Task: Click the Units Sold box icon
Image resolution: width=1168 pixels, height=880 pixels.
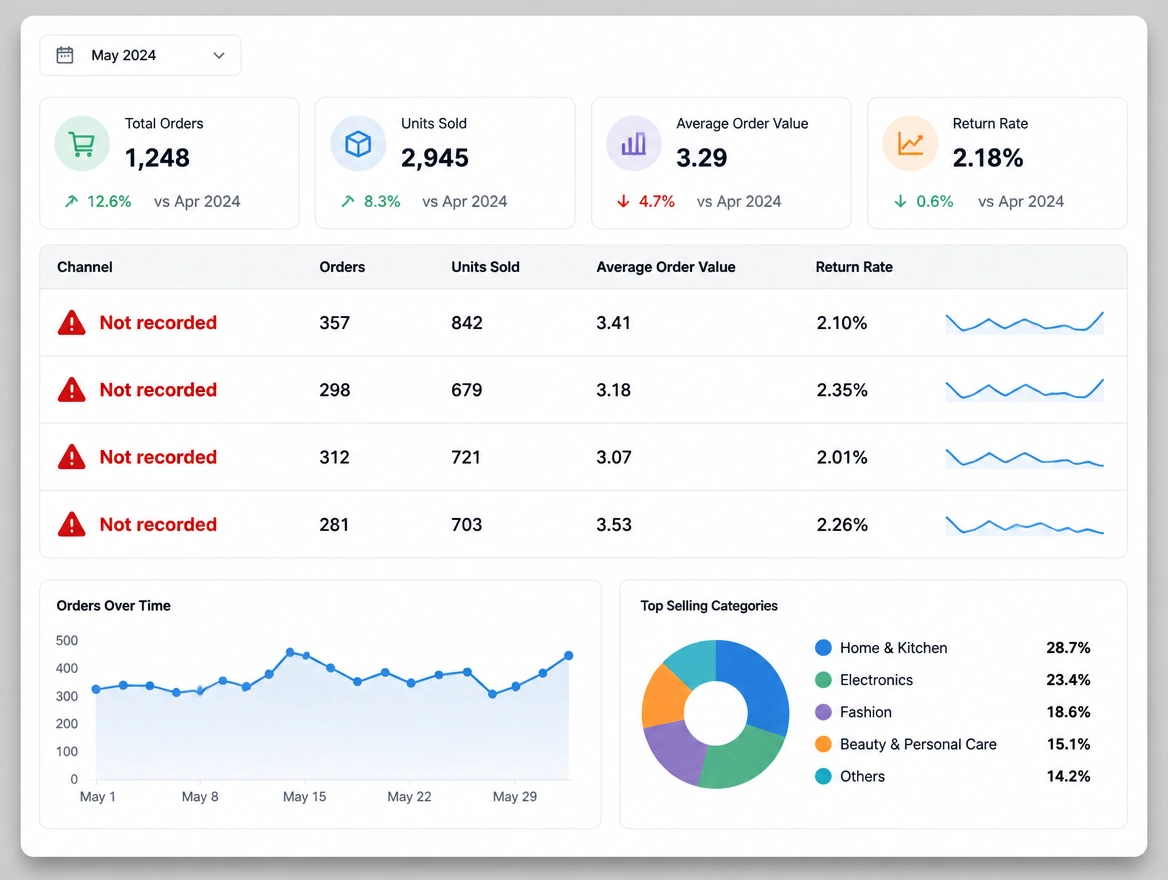Action: [x=358, y=144]
